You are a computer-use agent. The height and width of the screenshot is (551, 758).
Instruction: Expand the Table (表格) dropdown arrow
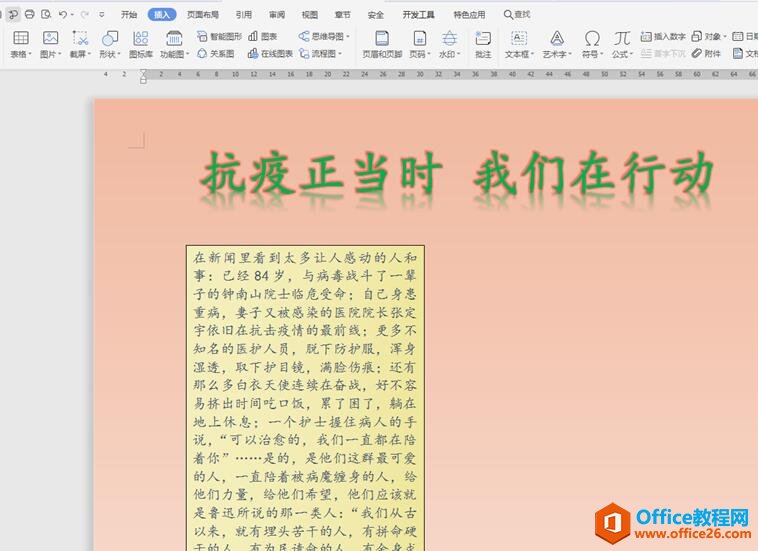(x=29, y=54)
